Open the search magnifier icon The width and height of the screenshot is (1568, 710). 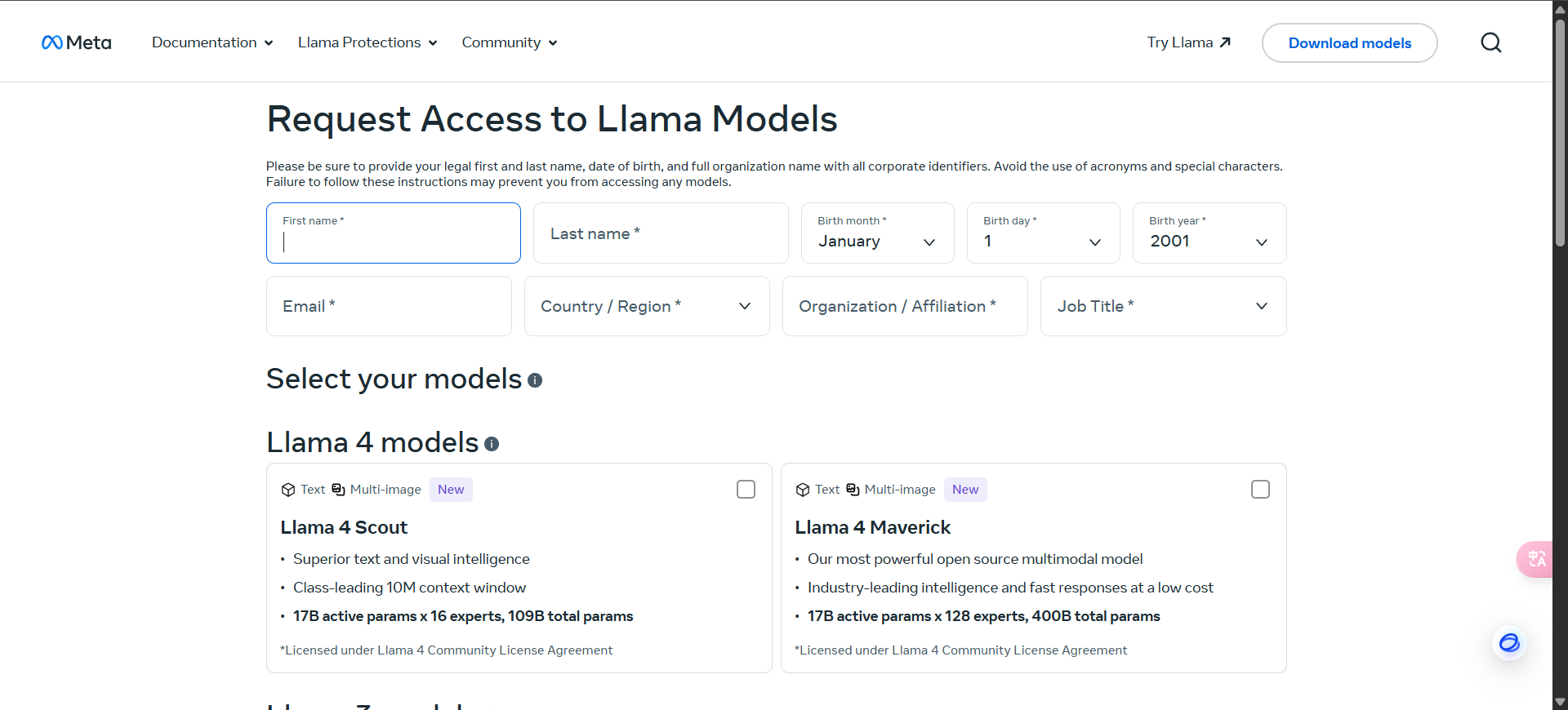pyautogui.click(x=1491, y=42)
